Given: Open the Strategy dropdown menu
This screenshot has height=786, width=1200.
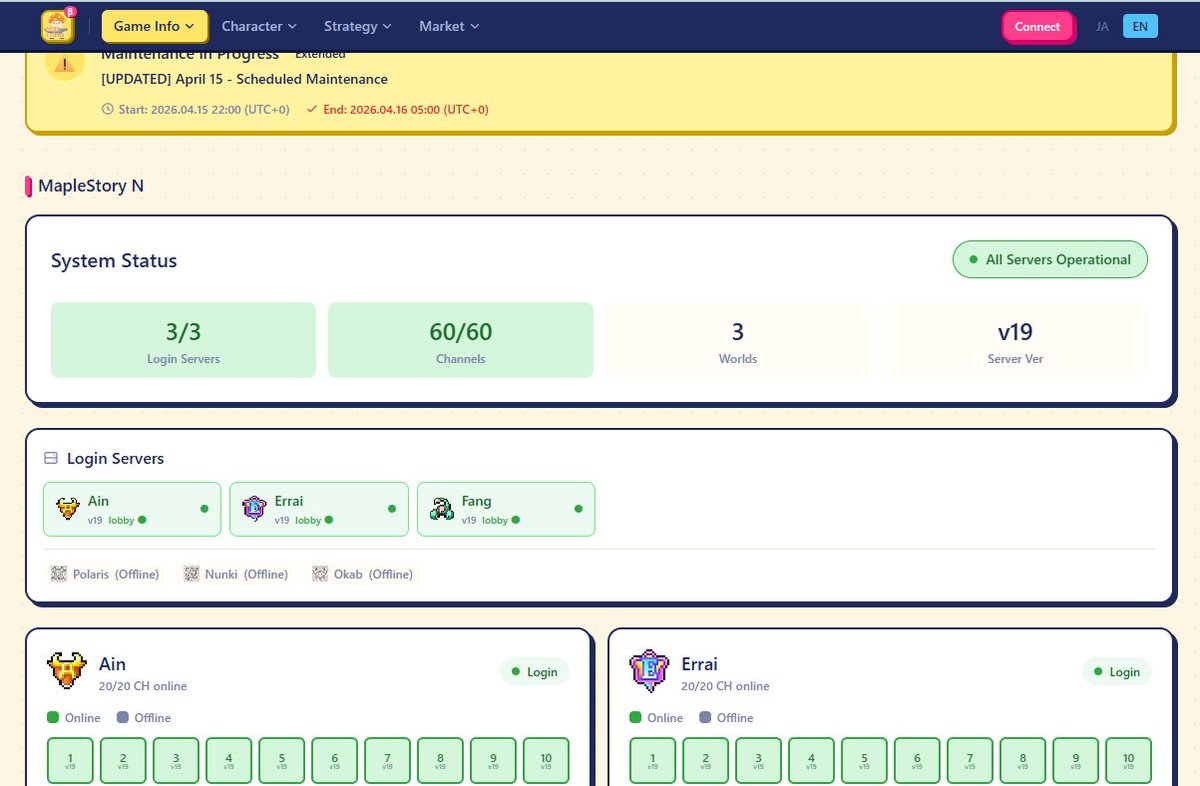Looking at the screenshot, I should (x=357, y=26).
